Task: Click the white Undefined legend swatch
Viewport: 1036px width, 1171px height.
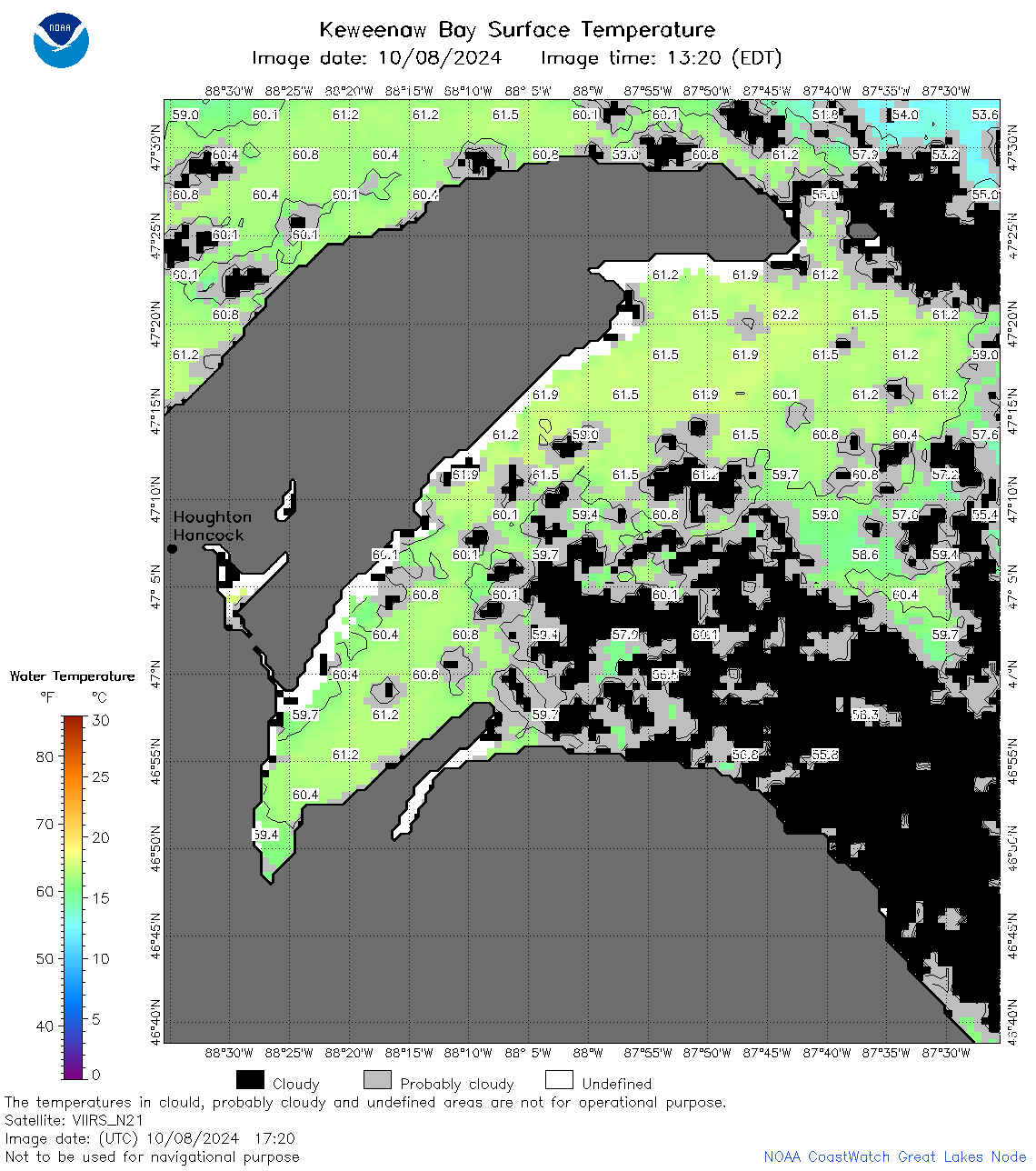Action: (x=559, y=1079)
